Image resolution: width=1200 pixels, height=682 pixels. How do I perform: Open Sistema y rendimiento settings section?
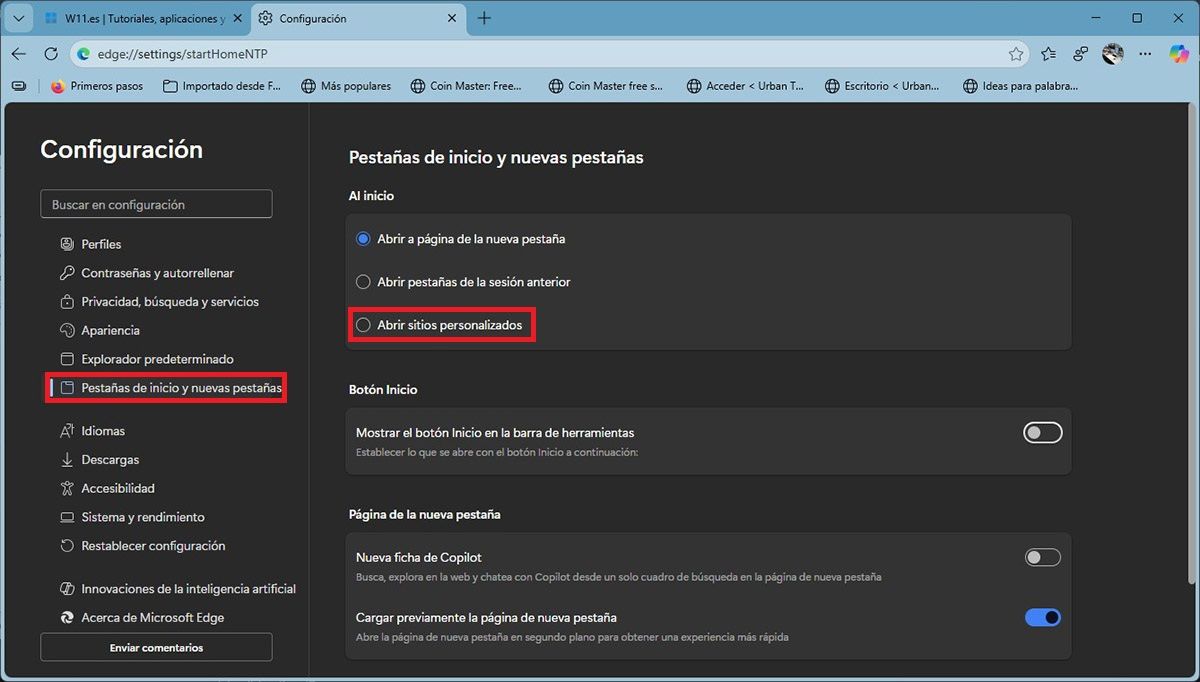pos(143,517)
